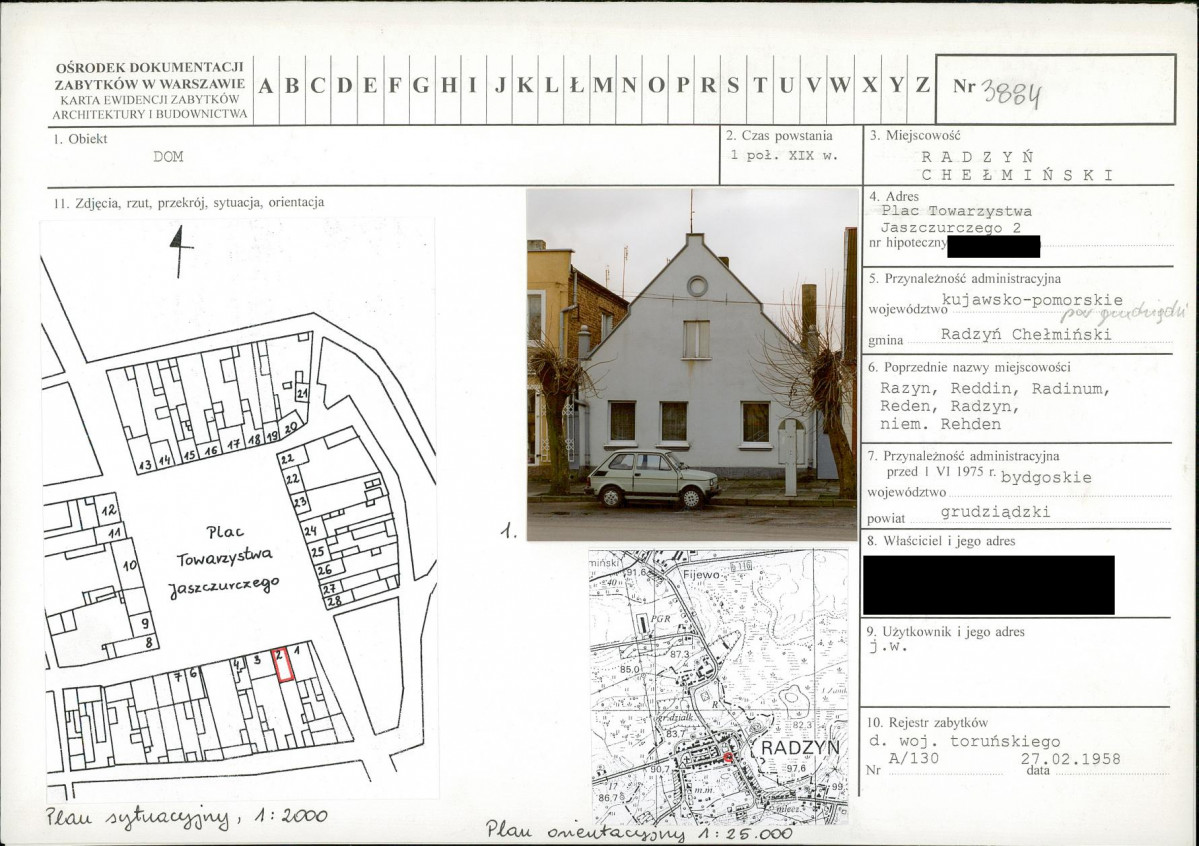Click the label '10. Rejestr zabytków'

pyautogui.click(x=927, y=722)
